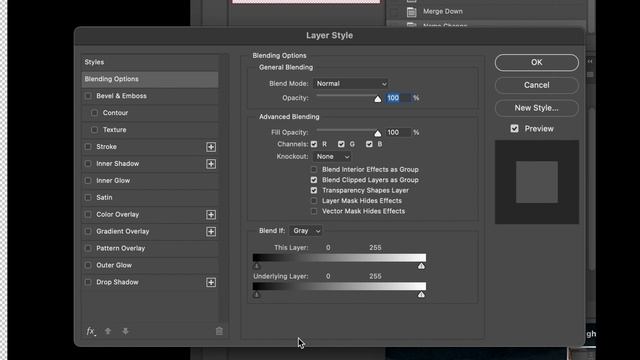Select Blending Options in the styles list
The height and width of the screenshot is (360, 640).
click(150, 79)
